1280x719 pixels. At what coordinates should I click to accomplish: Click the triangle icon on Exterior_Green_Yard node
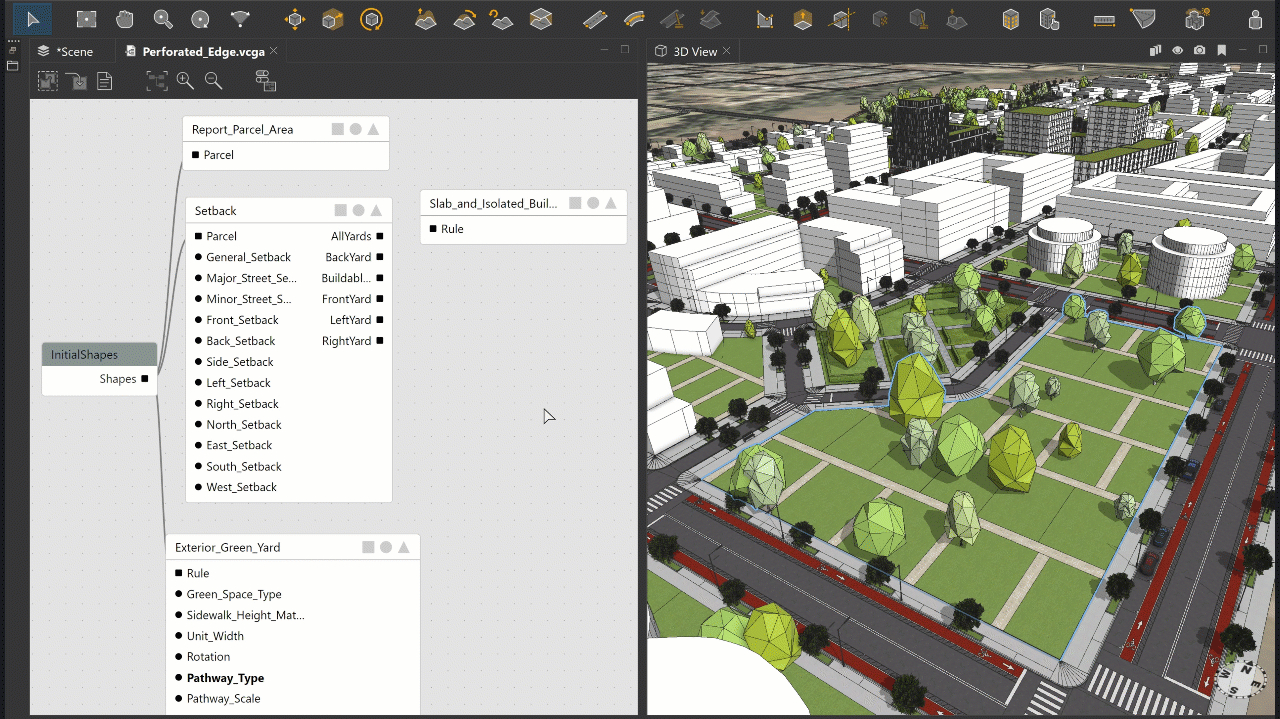point(404,547)
